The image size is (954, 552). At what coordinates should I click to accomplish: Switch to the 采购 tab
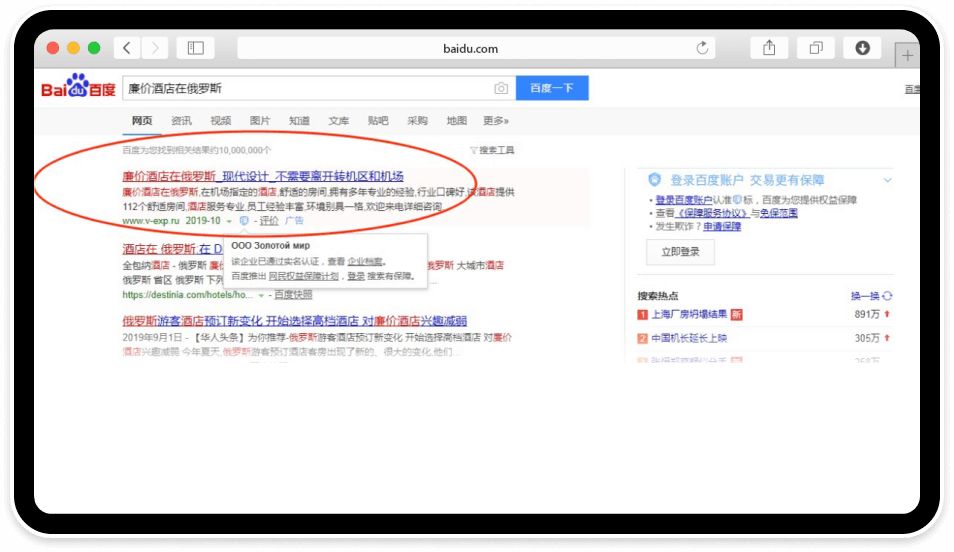pos(417,121)
